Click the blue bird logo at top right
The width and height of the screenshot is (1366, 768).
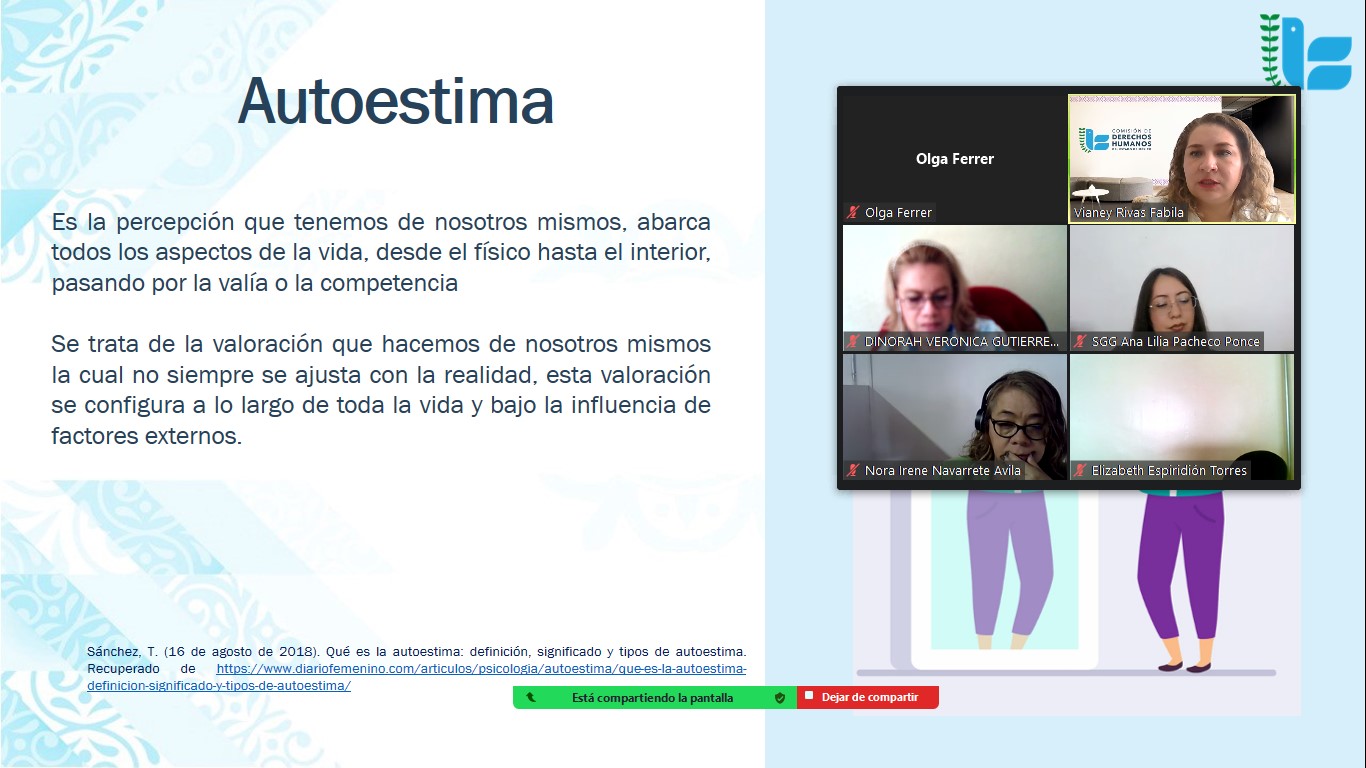click(x=1311, y=53)
